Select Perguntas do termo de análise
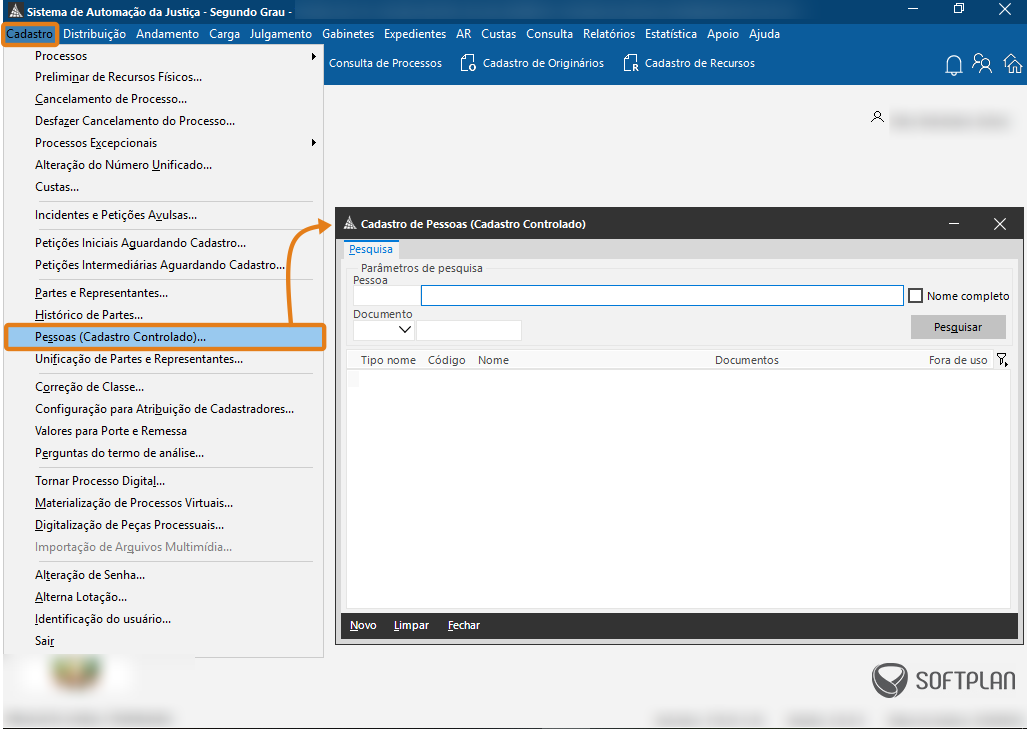This screenshot has height=729, width=1027. click(119, 453)
